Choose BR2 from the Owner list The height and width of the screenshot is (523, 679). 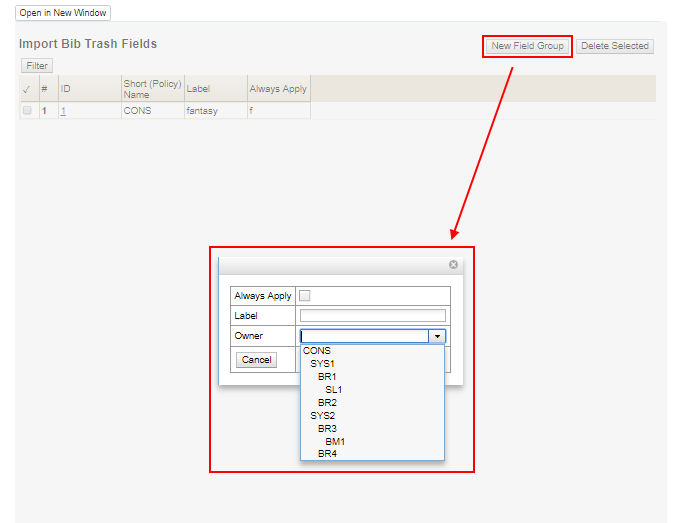(x=327, y=402)
